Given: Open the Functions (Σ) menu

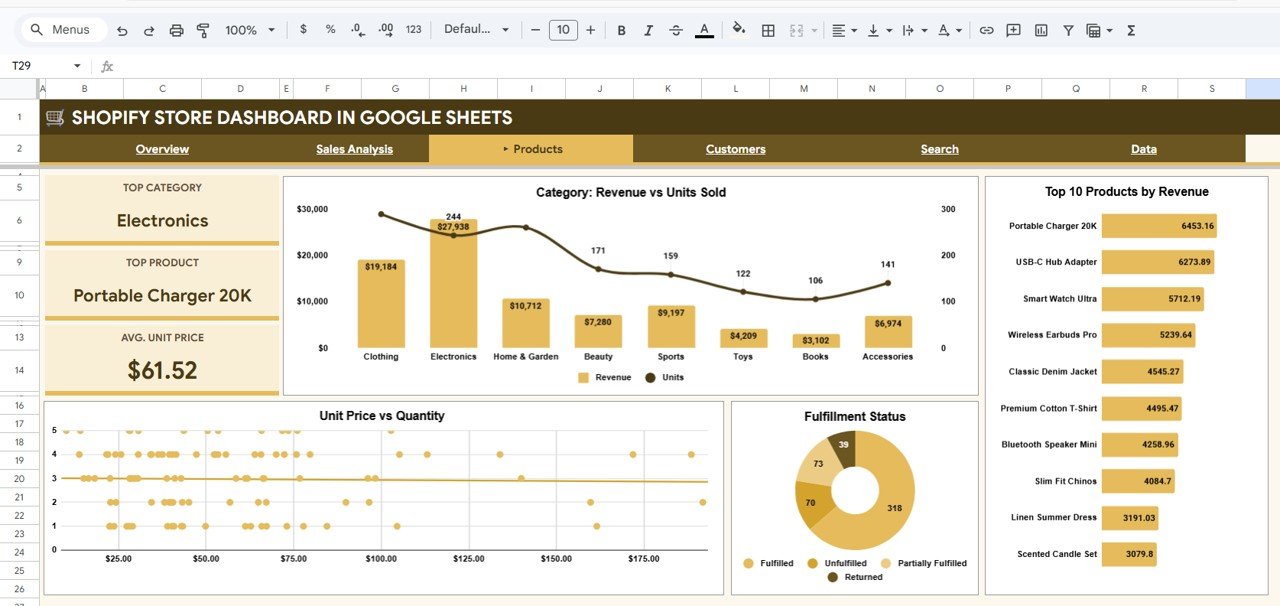Looking at the screenshot, I should 1130,30.
